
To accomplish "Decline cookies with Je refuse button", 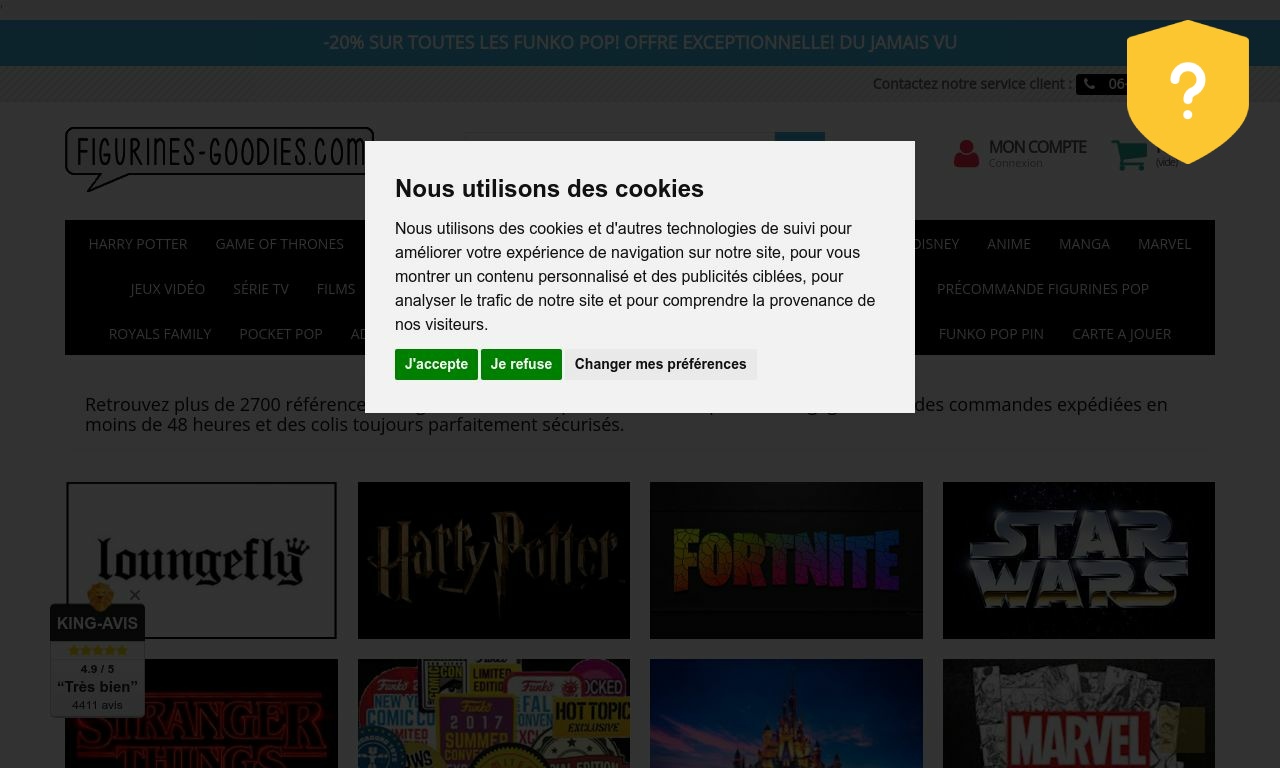I will point(521,364).
